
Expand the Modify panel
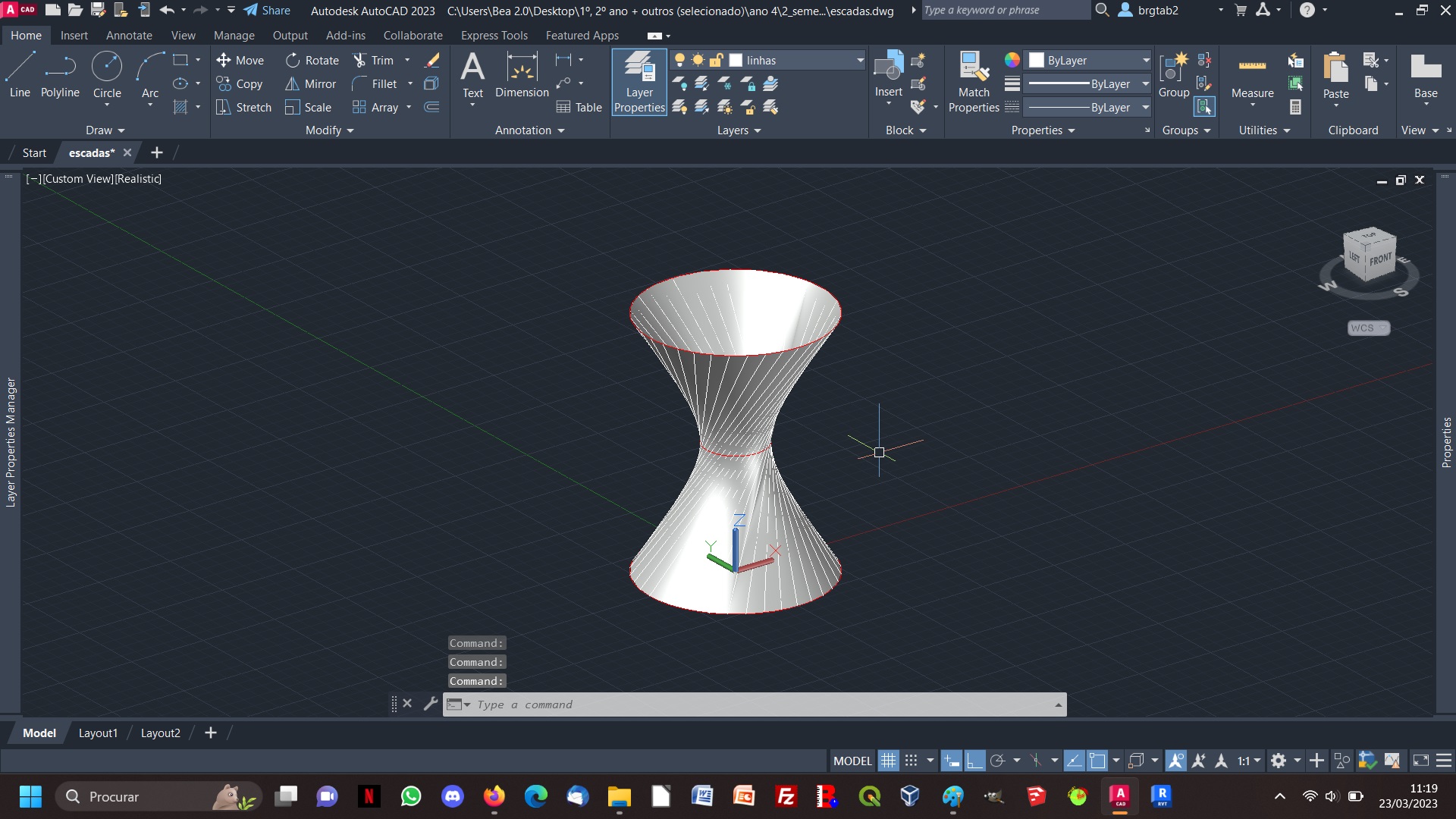tap(330, 130)
